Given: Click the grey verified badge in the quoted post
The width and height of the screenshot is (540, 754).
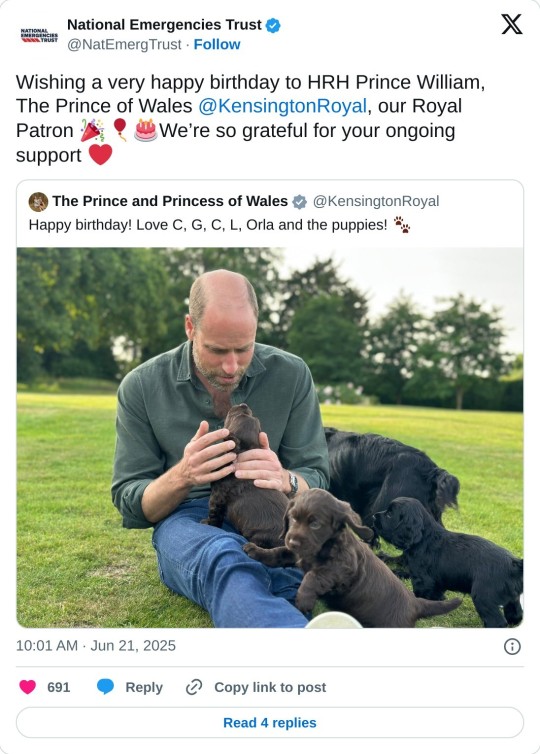Looking at the screenshot, I should click(300, 202).
